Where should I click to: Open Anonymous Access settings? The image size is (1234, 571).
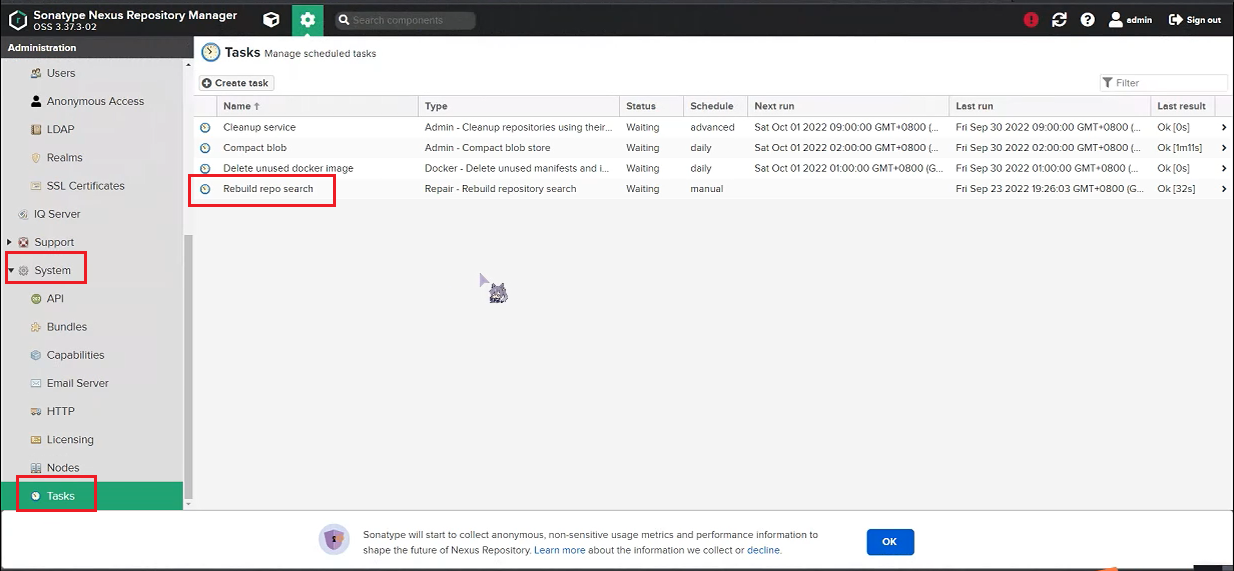click(95, 101)
